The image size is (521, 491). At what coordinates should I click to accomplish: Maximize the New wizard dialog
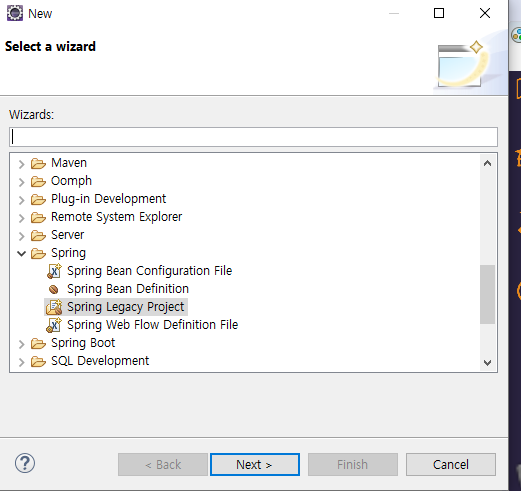(x=439, y=13)
